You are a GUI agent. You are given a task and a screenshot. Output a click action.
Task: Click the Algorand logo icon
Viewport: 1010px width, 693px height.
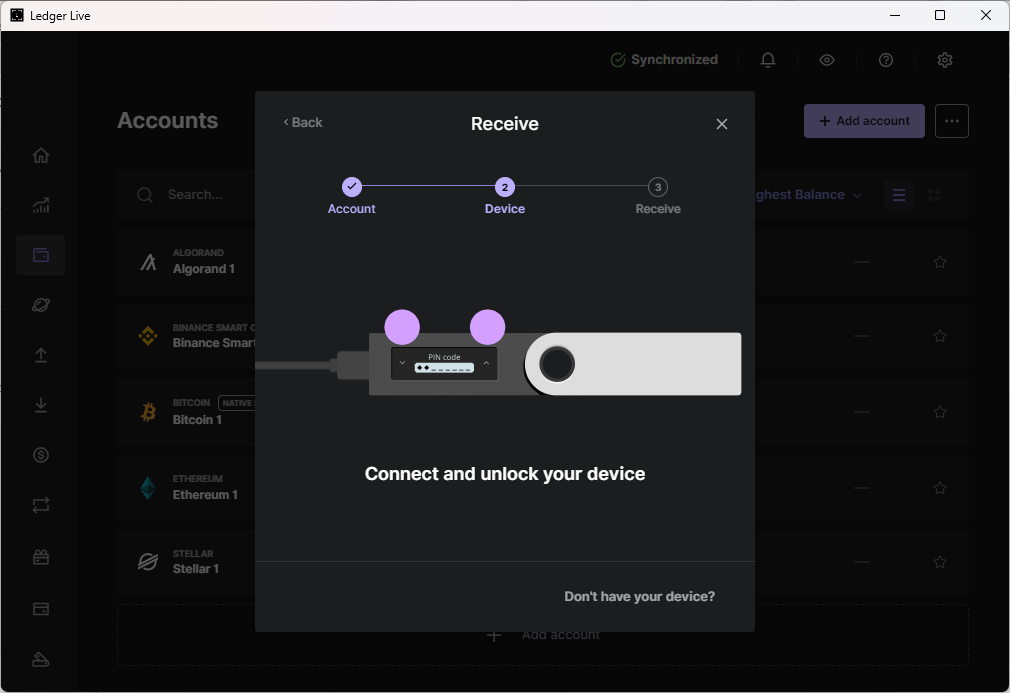[x=148, y=262]
